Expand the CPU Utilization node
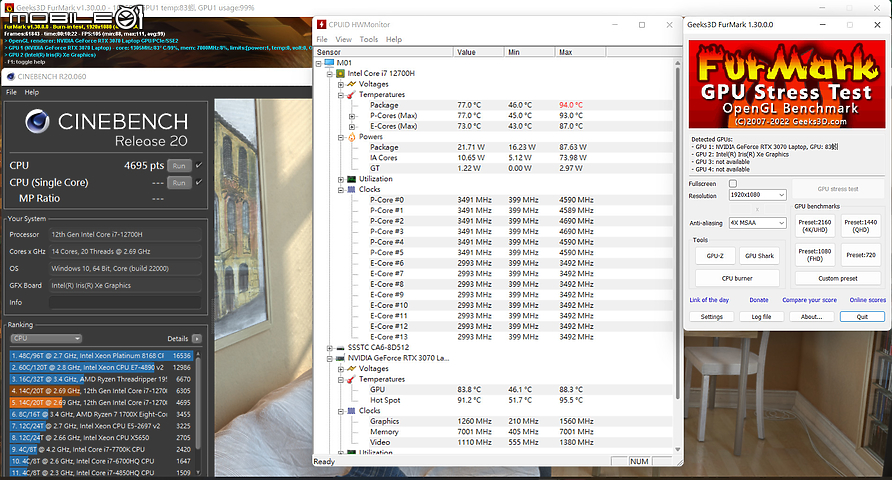Screen dimensions: 892x480 (341, 179)
